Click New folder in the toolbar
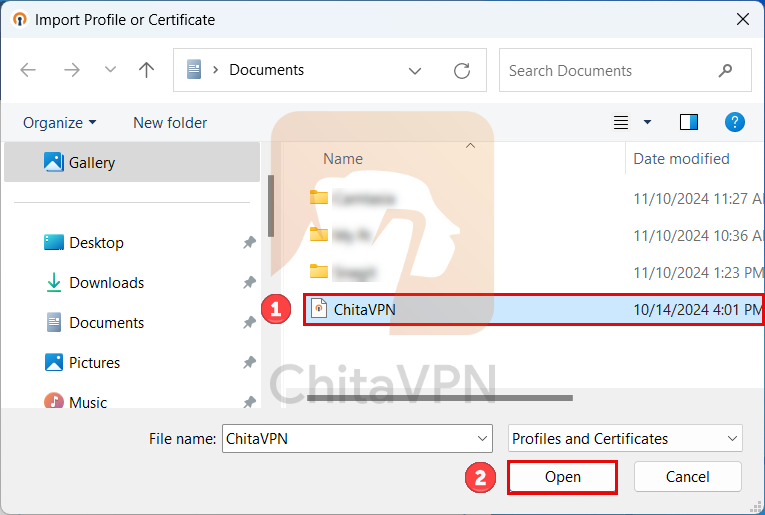The height and width of the screenshot is (515, 765). (170, 122)
